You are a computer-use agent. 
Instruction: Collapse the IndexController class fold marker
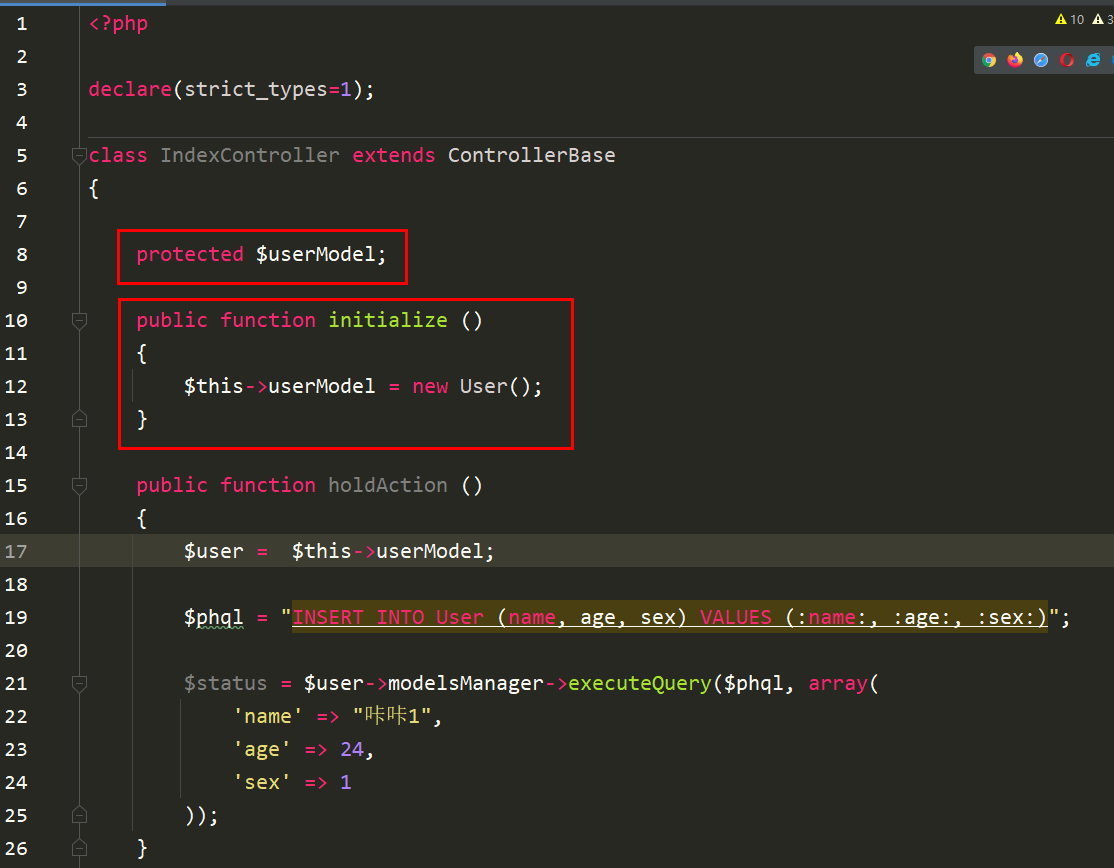point(79,155)
